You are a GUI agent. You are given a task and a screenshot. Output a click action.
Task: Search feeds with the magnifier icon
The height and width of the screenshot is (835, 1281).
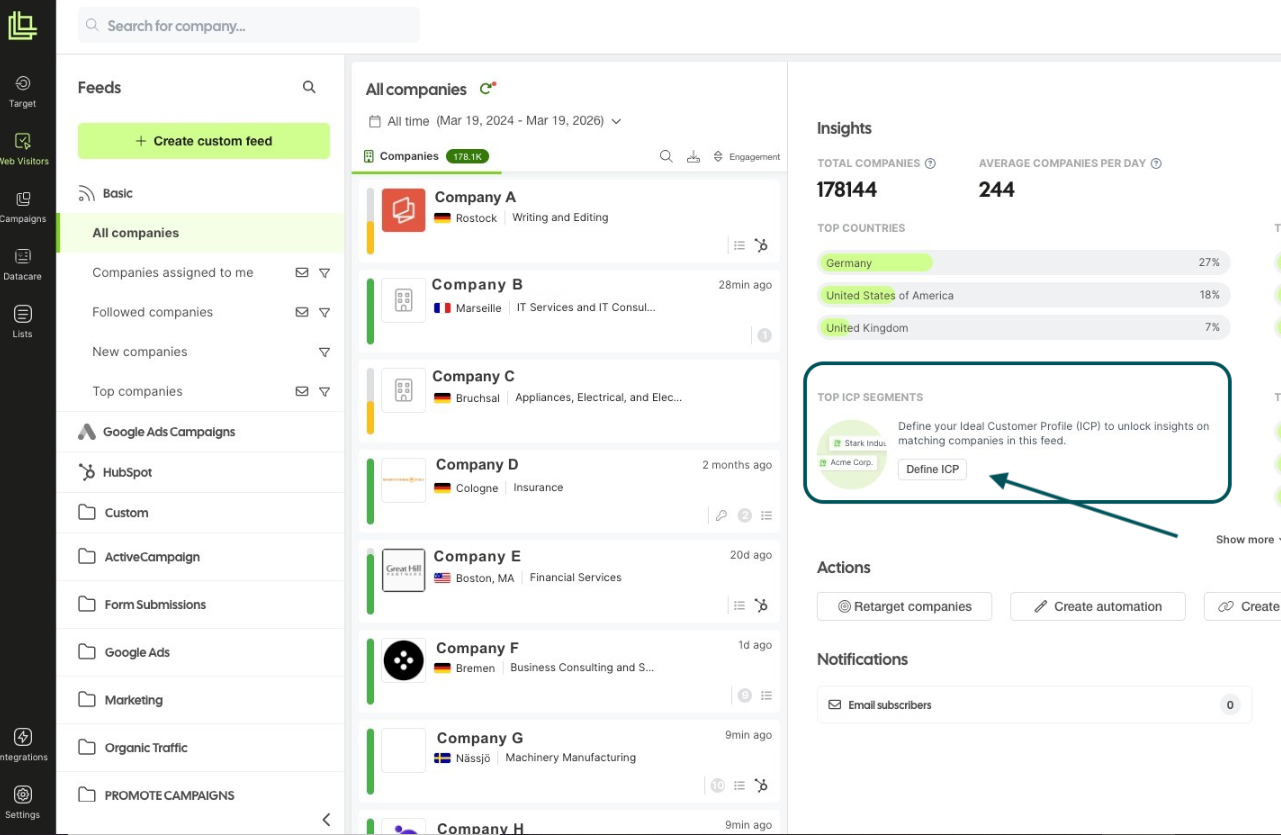click(x=309, y=88)
